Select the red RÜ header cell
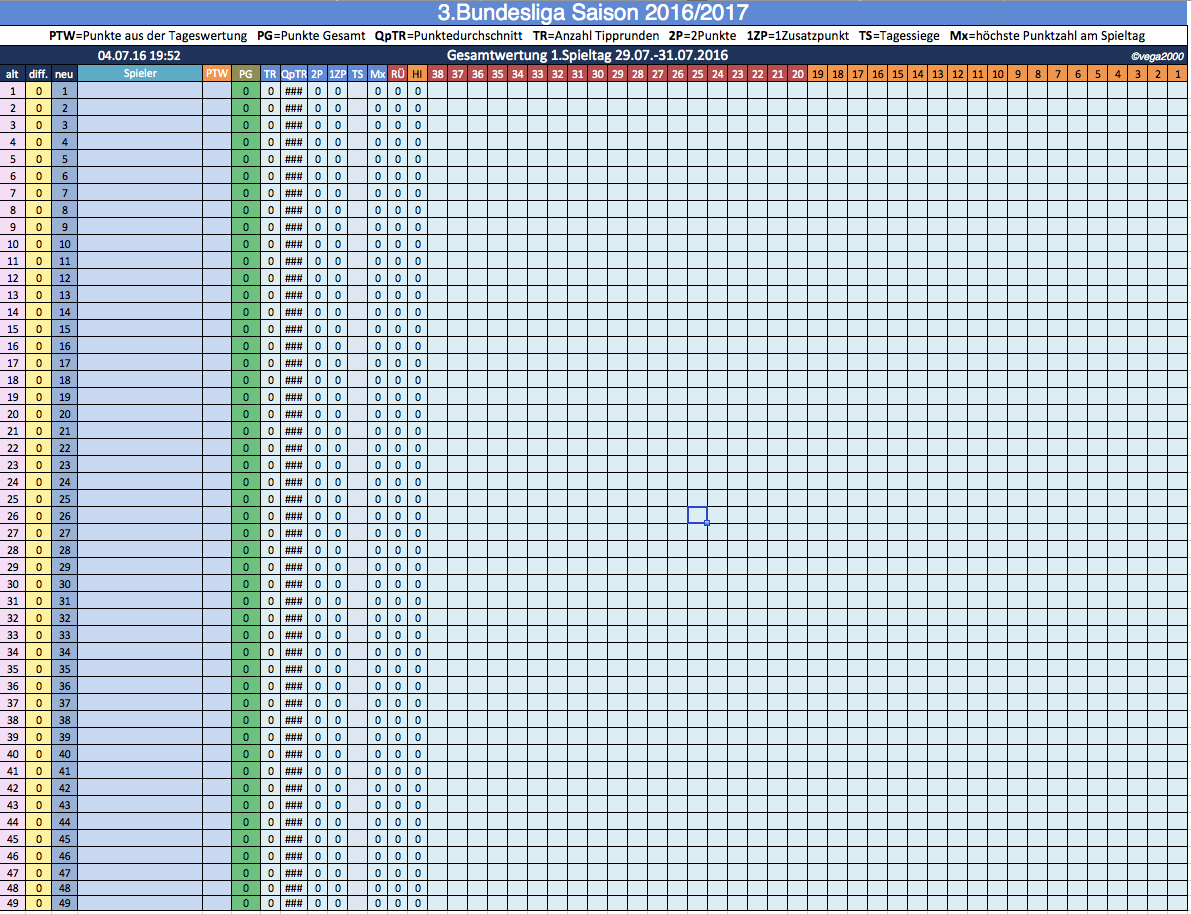1191x914 pixels. (397, 74)
